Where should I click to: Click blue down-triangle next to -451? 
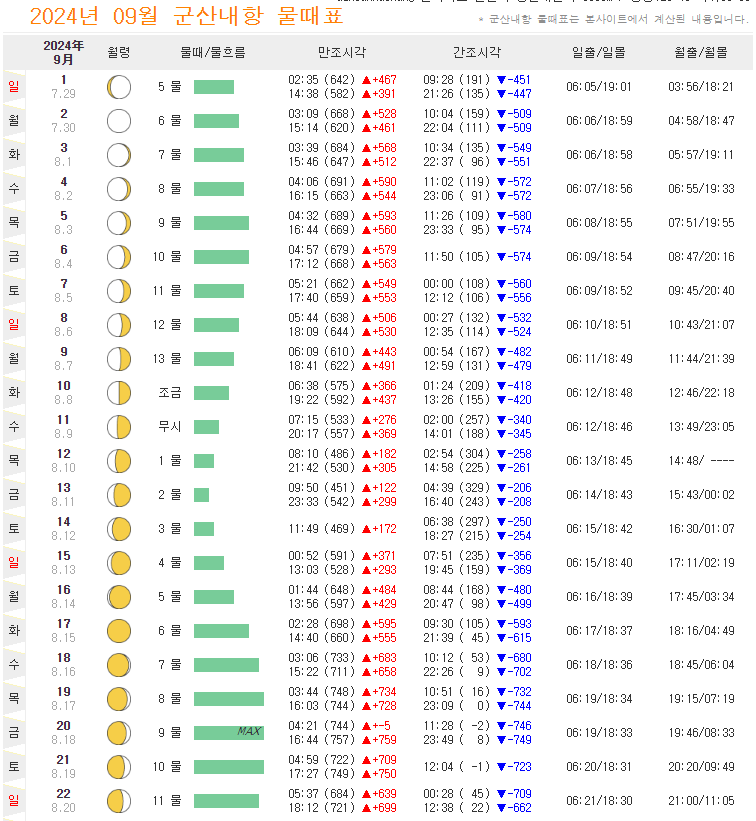click(502, 80)
